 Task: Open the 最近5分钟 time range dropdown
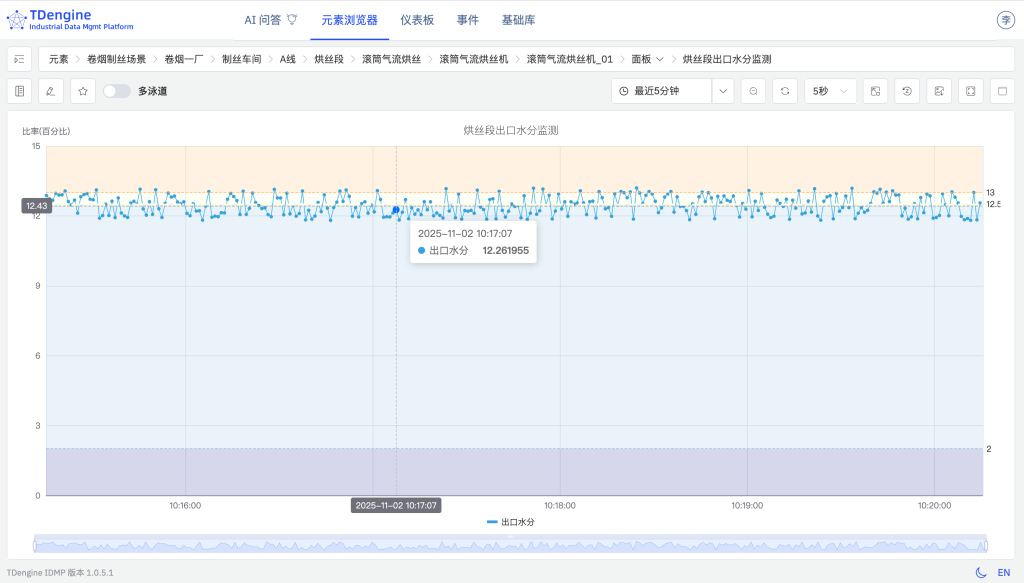pos(668,90)
